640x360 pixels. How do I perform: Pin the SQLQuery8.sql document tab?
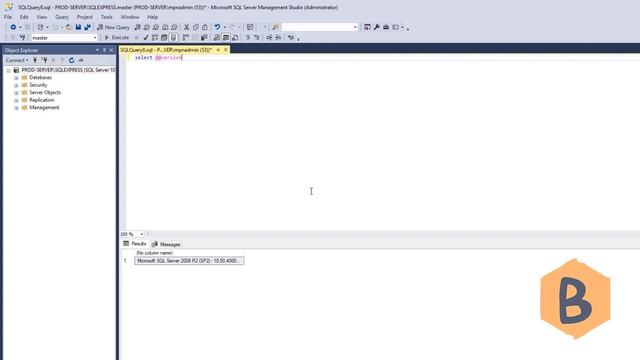click(x=218, y=50)
